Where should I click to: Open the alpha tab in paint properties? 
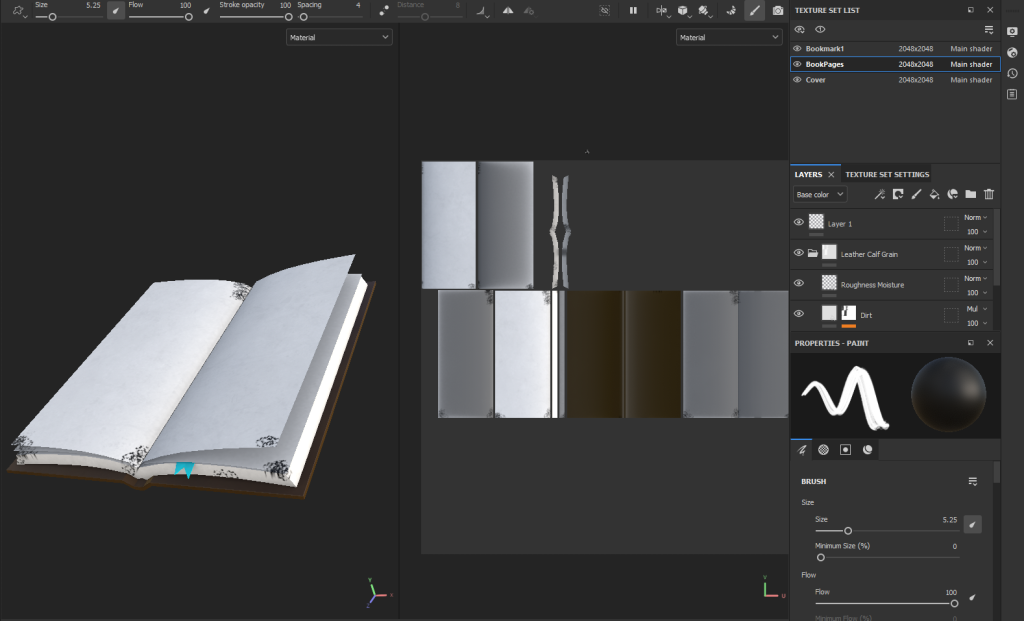pos(823,450)
